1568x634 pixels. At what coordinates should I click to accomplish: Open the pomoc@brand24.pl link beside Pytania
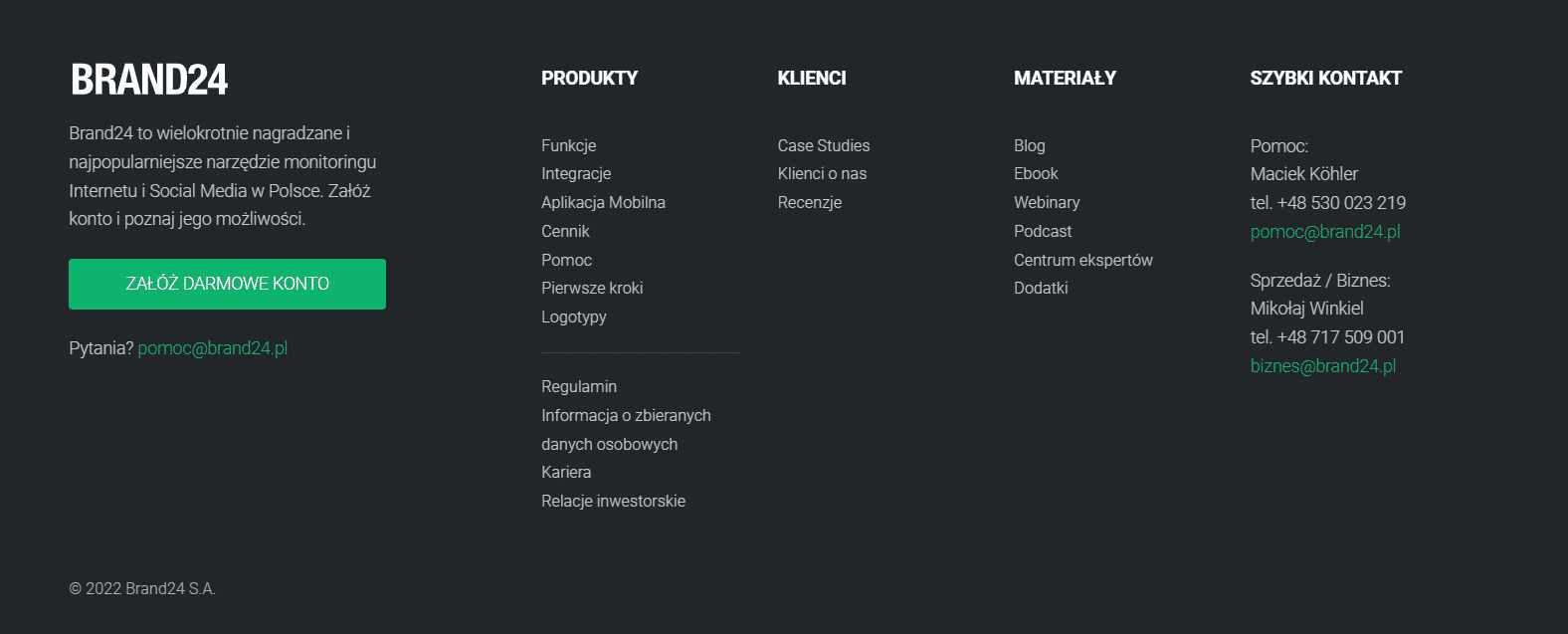pyautogui.click(x=213, y=348)
